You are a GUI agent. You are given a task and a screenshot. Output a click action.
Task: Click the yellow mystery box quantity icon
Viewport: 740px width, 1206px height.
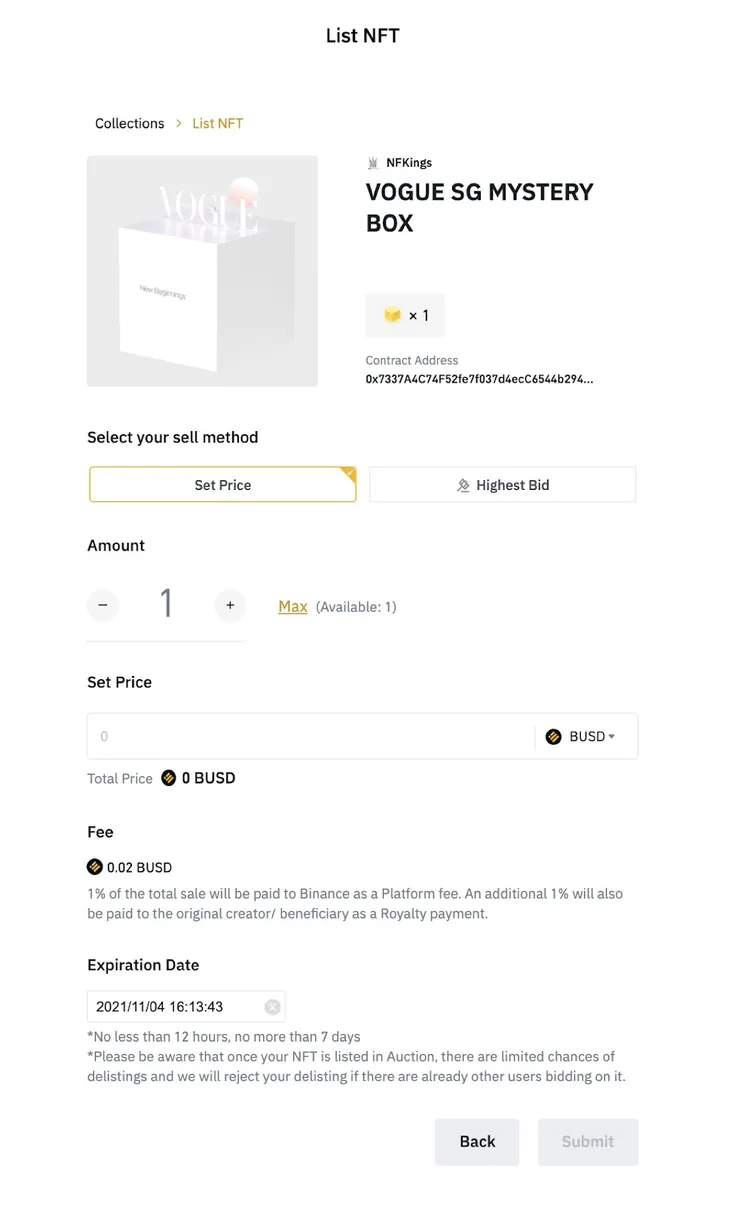(392, 316)
